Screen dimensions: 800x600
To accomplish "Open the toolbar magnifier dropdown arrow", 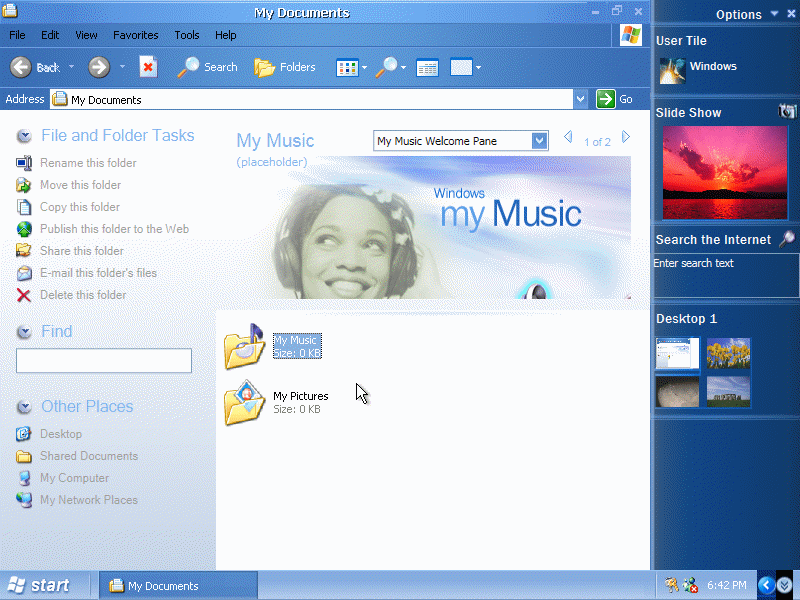I will (x=404, y=67).
